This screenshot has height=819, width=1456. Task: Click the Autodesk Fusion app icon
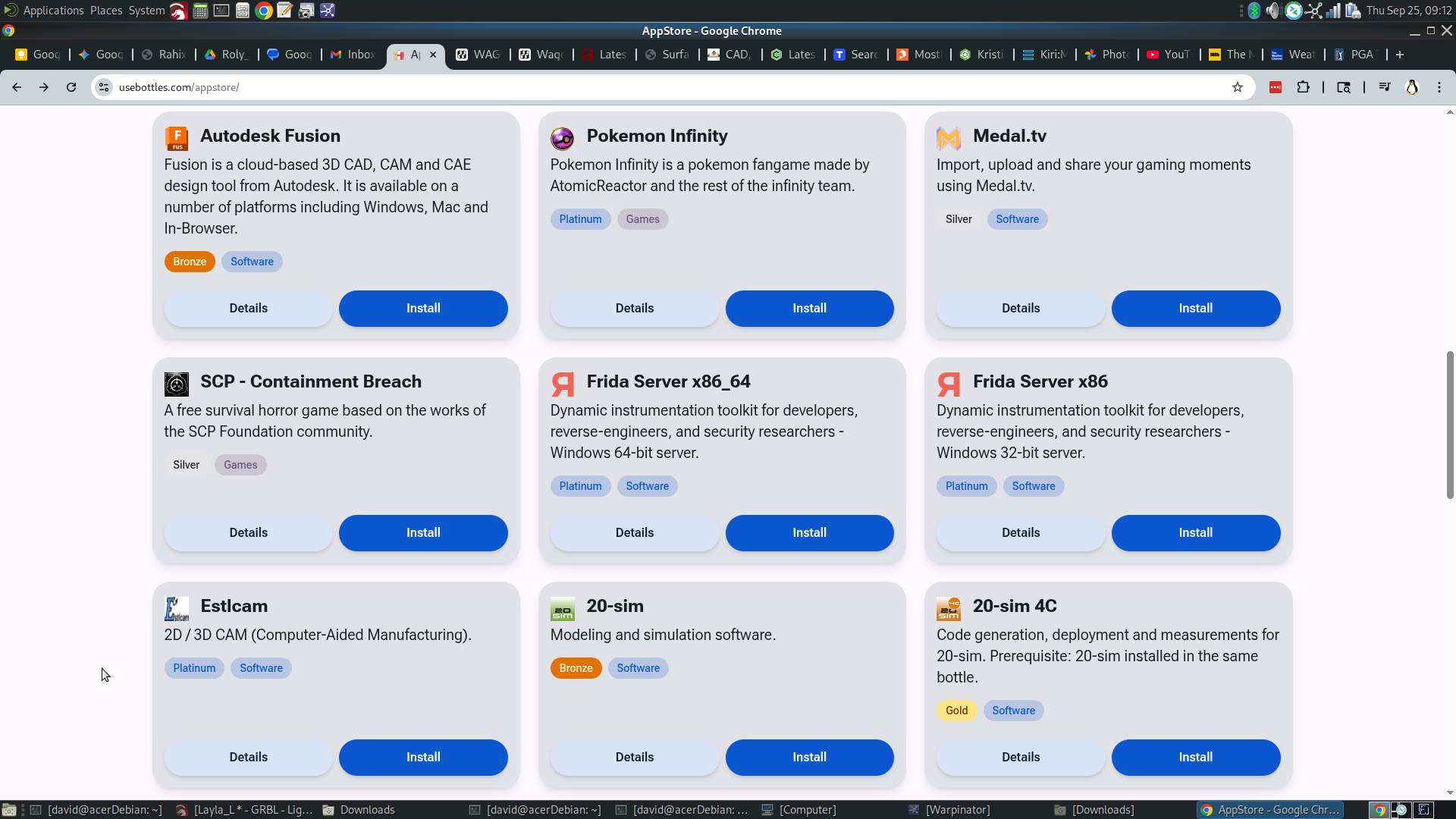(177, 138)
